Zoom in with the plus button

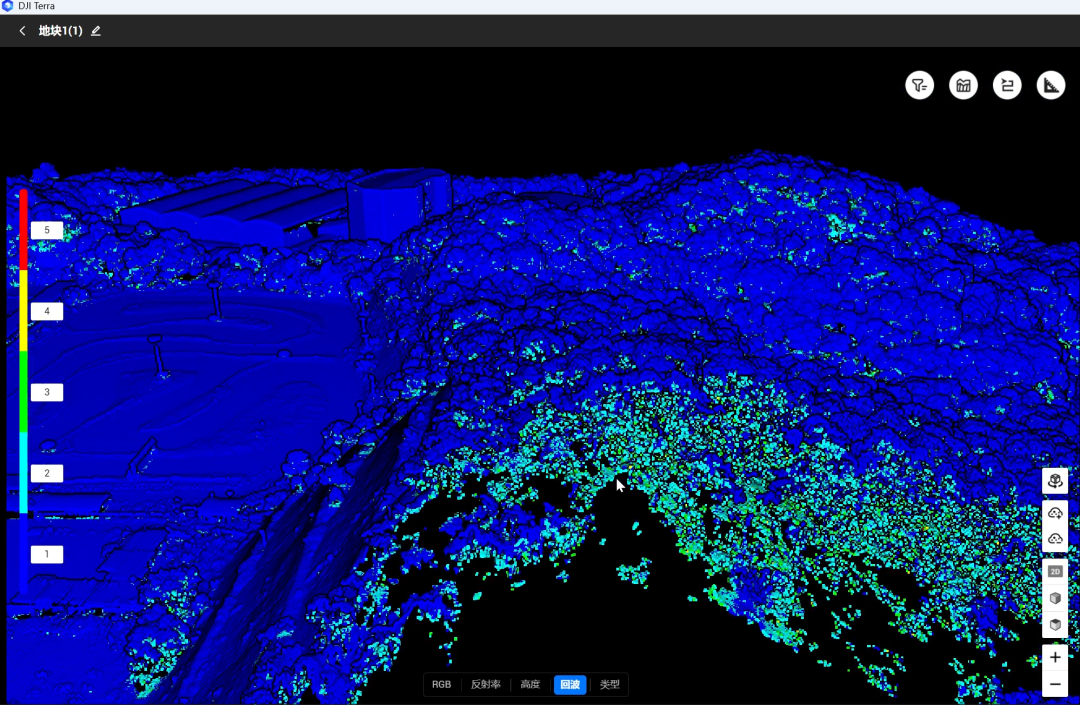pyautogui.click(x=1055, y=658)
